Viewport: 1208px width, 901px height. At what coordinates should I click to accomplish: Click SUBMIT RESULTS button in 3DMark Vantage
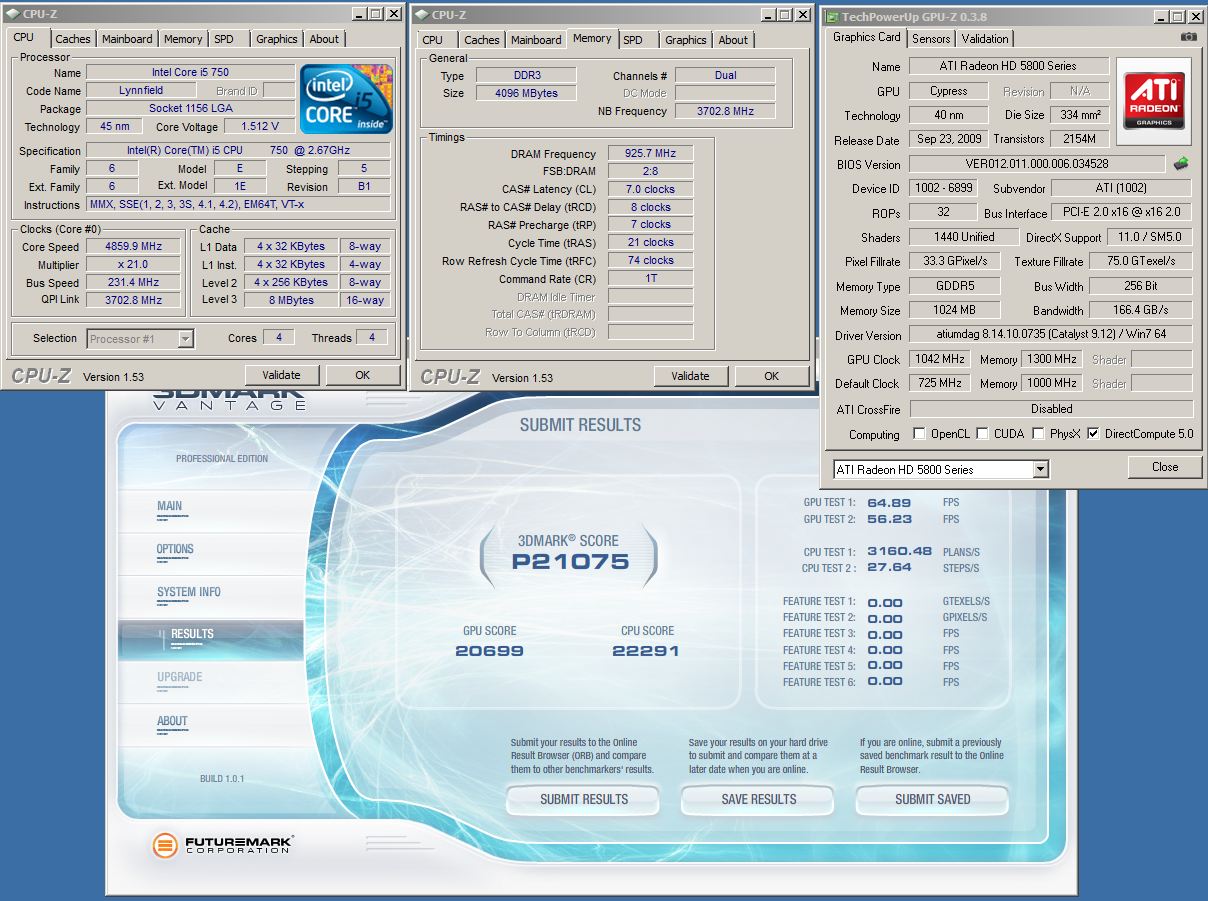click(584, 799)
